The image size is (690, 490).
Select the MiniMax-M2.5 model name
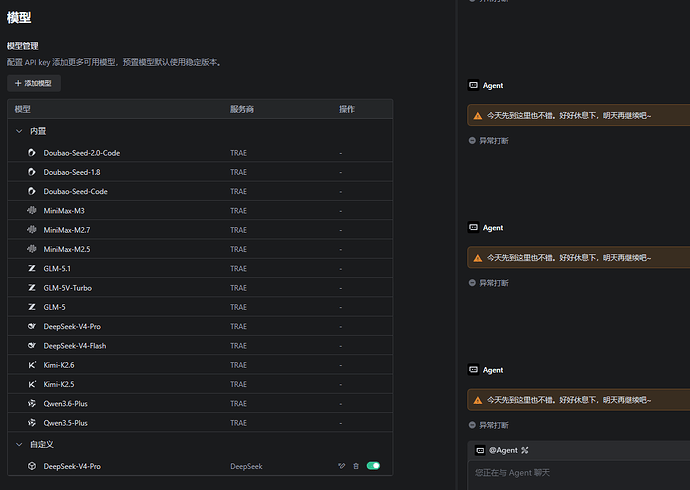(66, 249)
